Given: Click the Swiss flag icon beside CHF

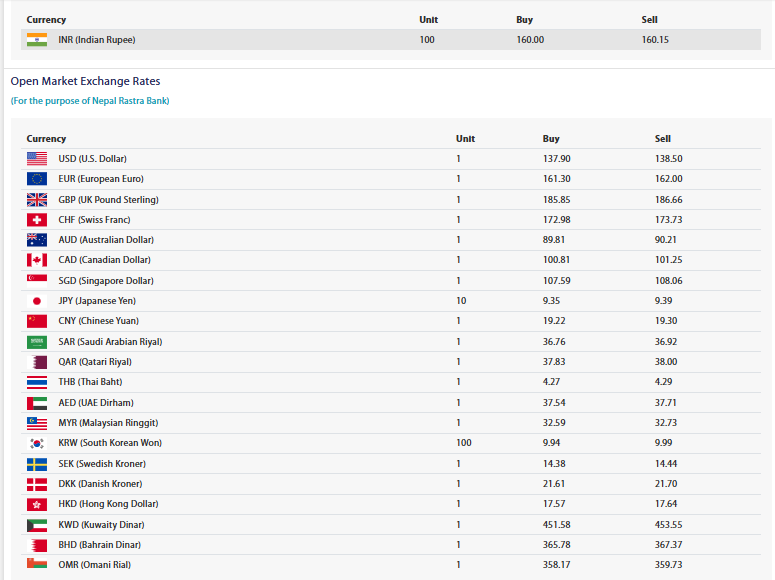Looking at the screenshot, I should point(37,220).
